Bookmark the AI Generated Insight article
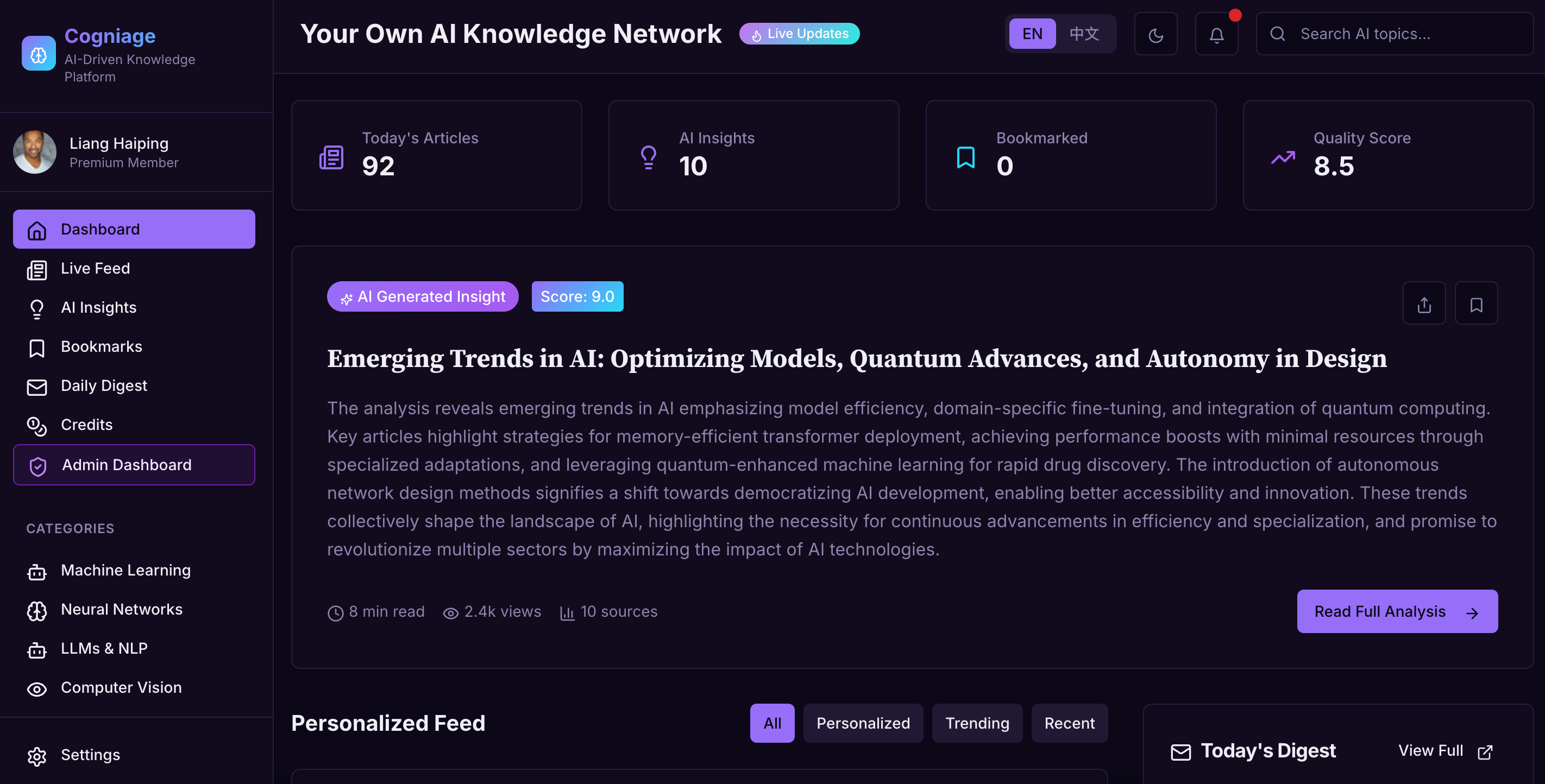This screenshot has height=784, width=1545. click(1476, 304)
